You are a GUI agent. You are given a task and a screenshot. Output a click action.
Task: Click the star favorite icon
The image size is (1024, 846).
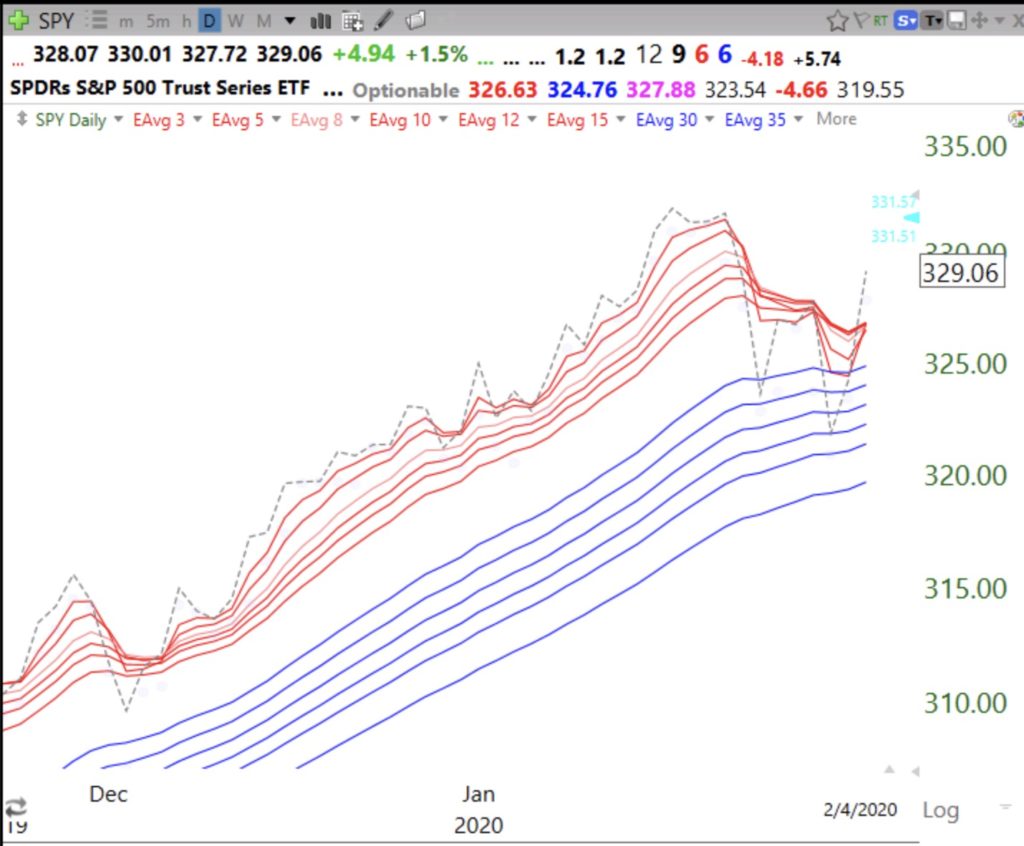(837, 20)
